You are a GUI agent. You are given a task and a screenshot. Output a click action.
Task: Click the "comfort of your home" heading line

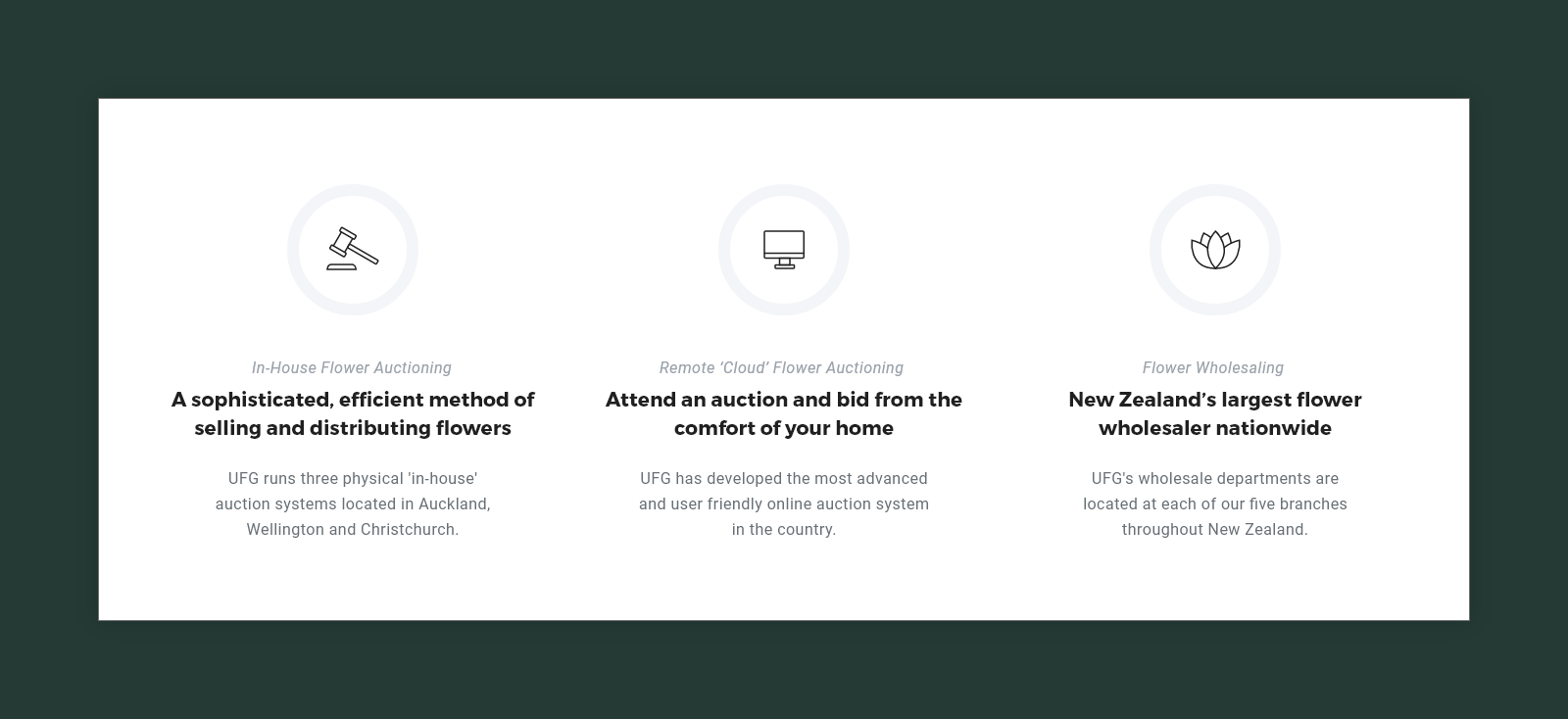784,428
